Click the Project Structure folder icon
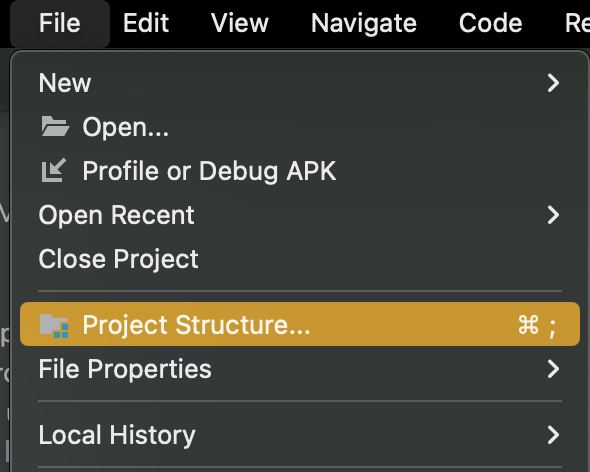The image size is (590, 472). pos(54,325)
